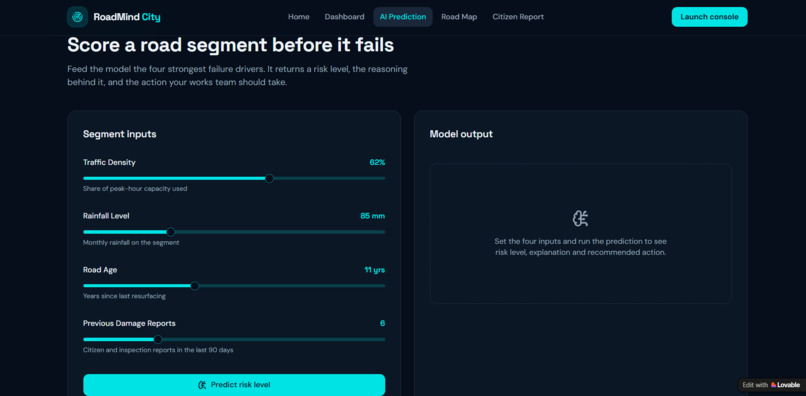The height and width of the screenshot is (396, 806).
Task: Click the Rainfall Level label
Action: (106, 216)
